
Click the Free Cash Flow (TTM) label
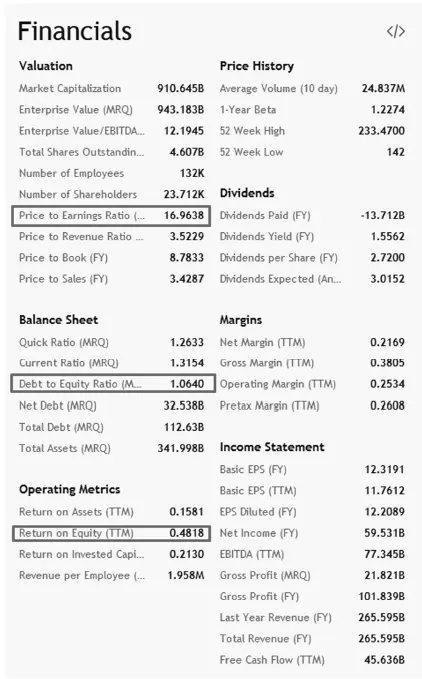[x=272, y=660]
